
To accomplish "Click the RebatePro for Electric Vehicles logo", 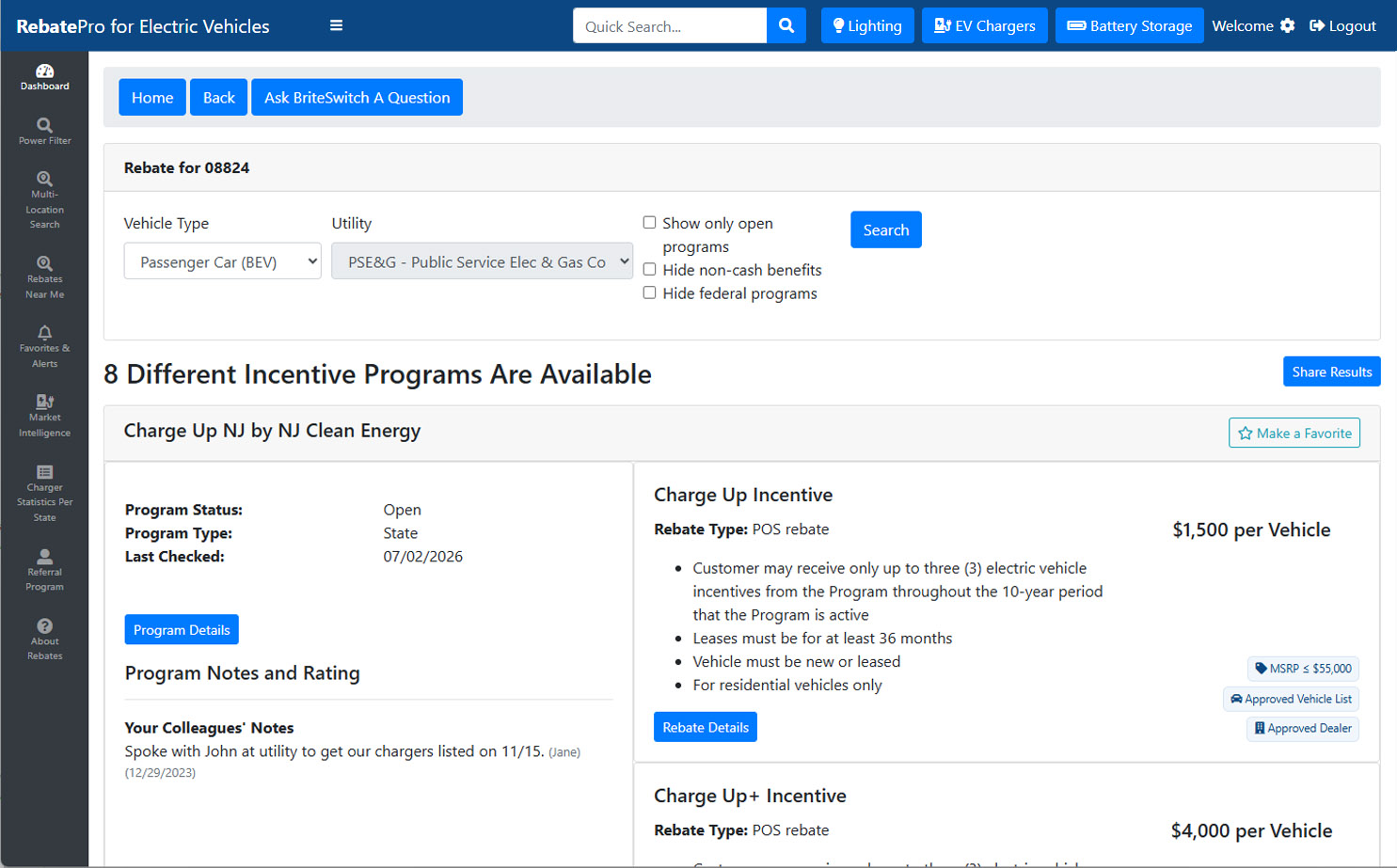I will [143, 26].
